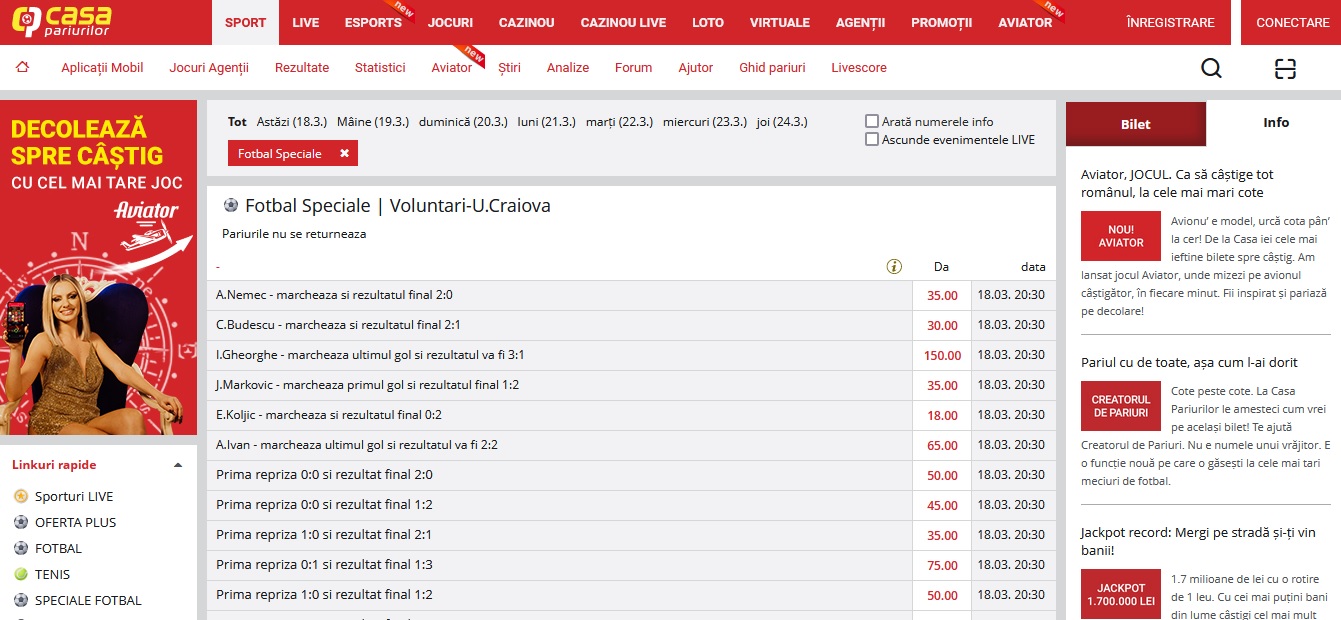The width and height of the screenshot is (1341, 620).
Task: Filter events by Mâine (19.3.)
Action: click(x=373, y=122)
